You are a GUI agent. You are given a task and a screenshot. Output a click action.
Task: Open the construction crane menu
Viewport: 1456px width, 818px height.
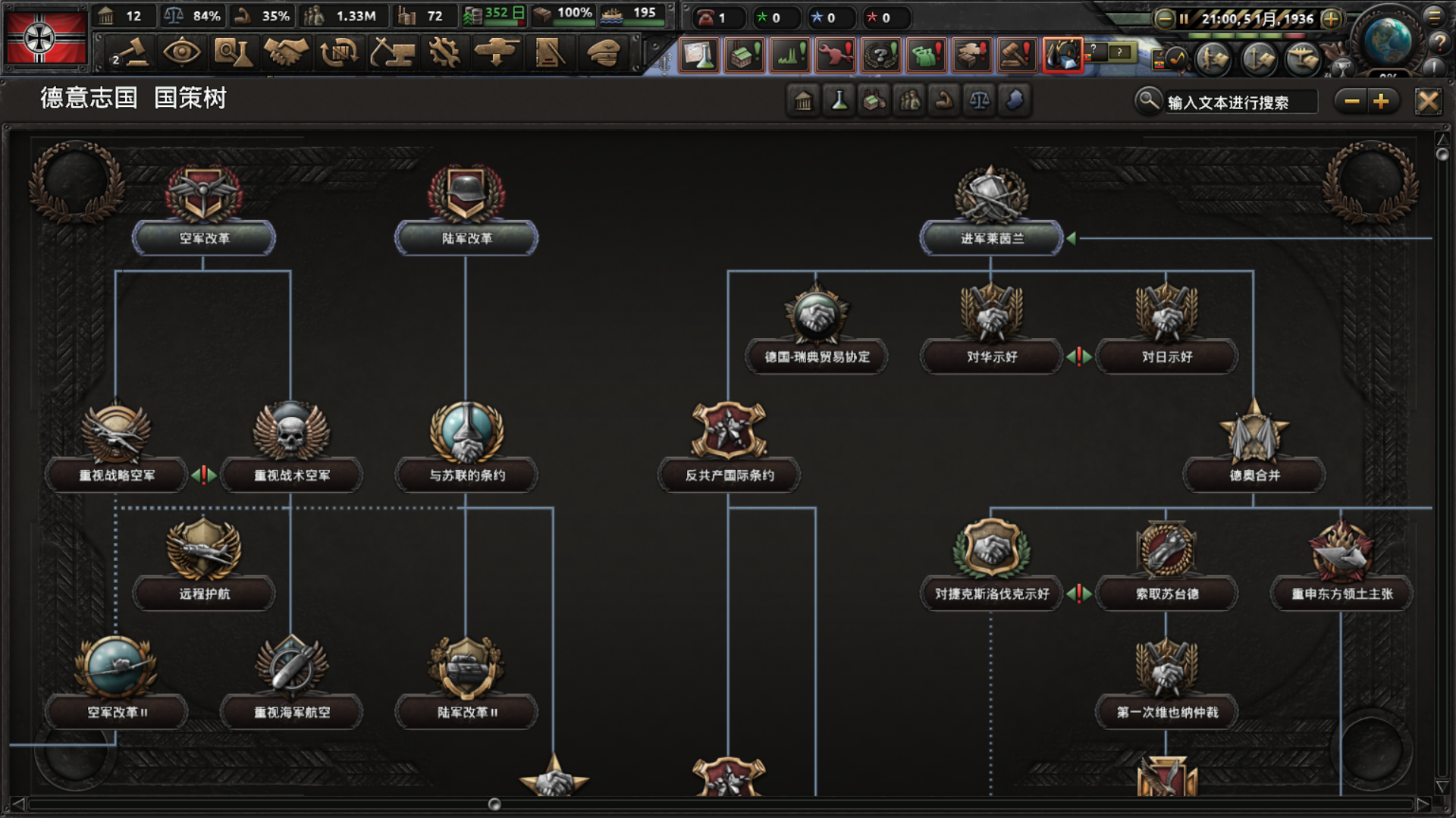point(391,53)
